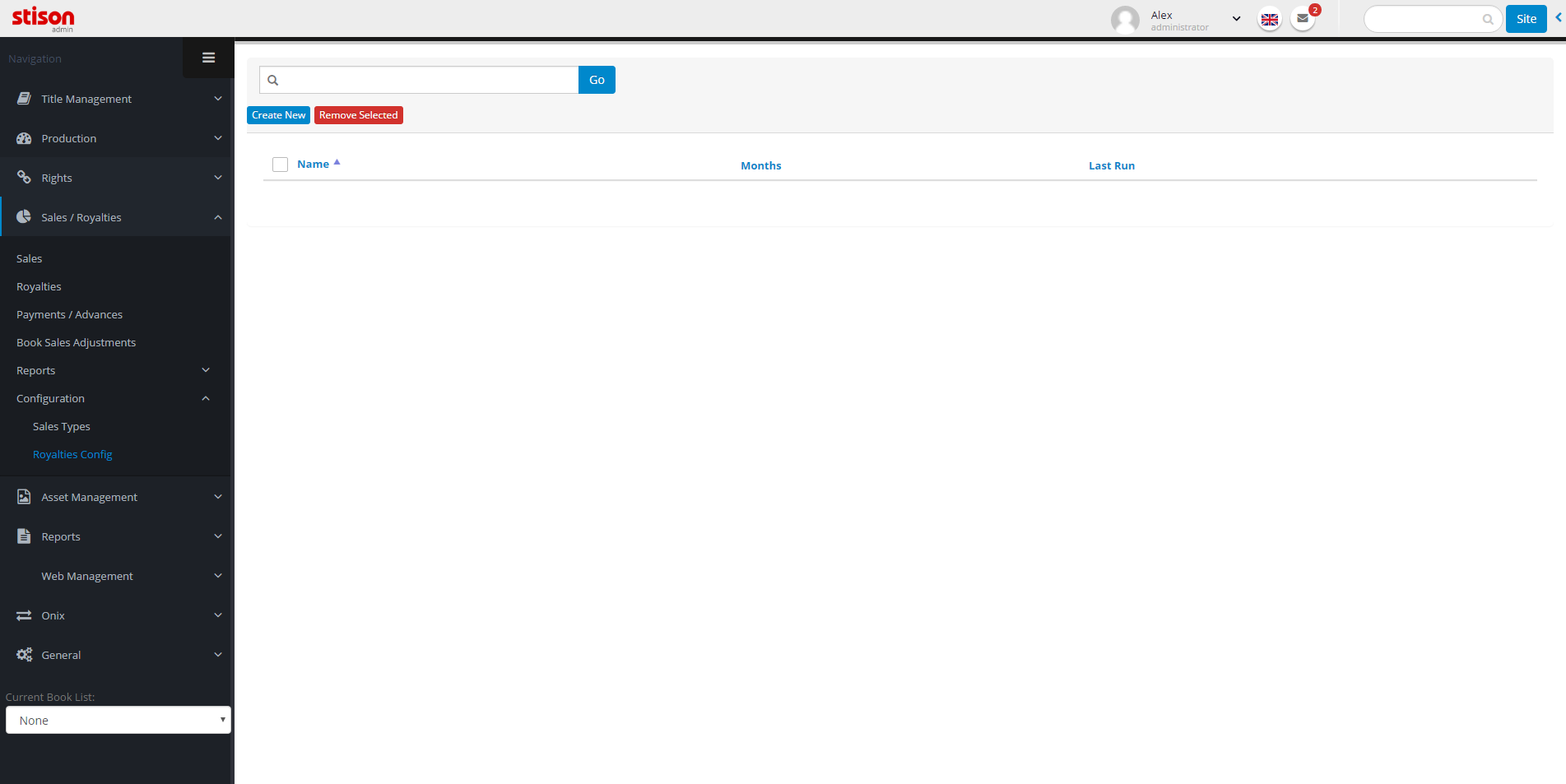
Task: Sort by the Months column header
Action: click(x=760, y=165)
